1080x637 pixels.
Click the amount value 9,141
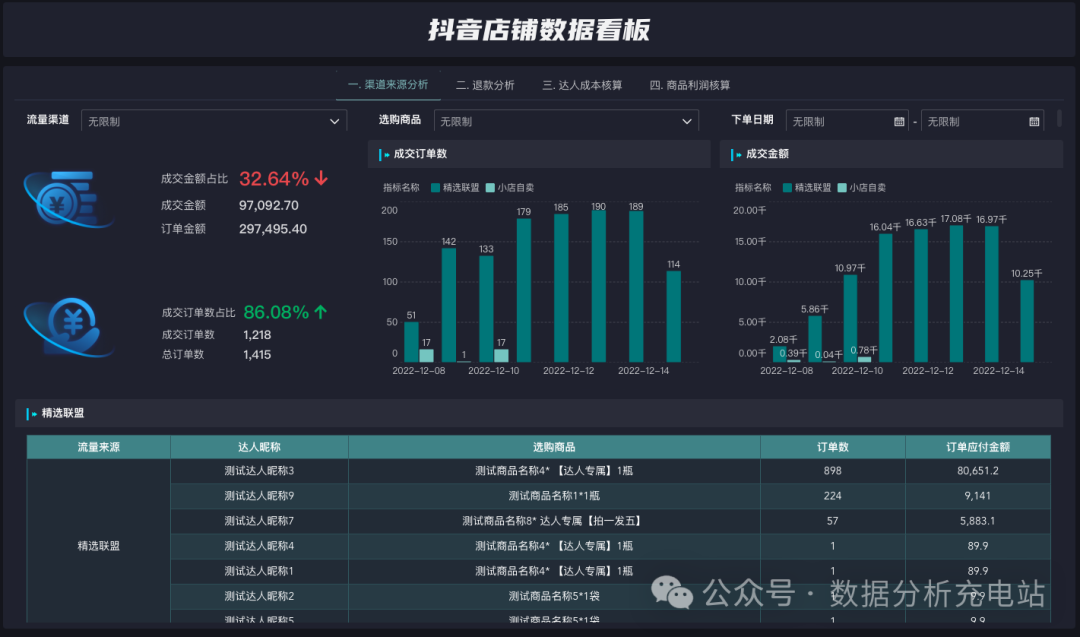coord(977,496)
